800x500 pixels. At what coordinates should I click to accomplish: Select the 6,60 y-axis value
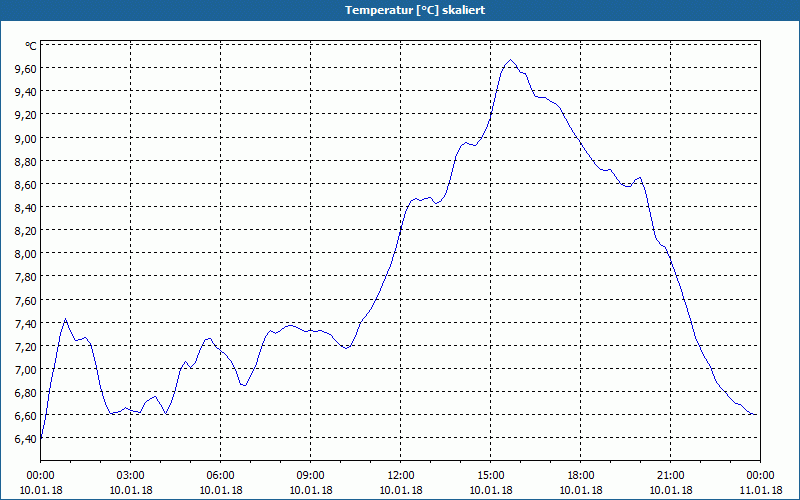pos(27,416)
